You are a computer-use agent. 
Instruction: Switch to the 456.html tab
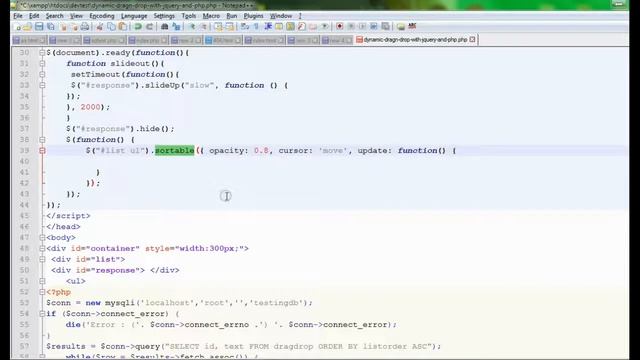[223, 40]
